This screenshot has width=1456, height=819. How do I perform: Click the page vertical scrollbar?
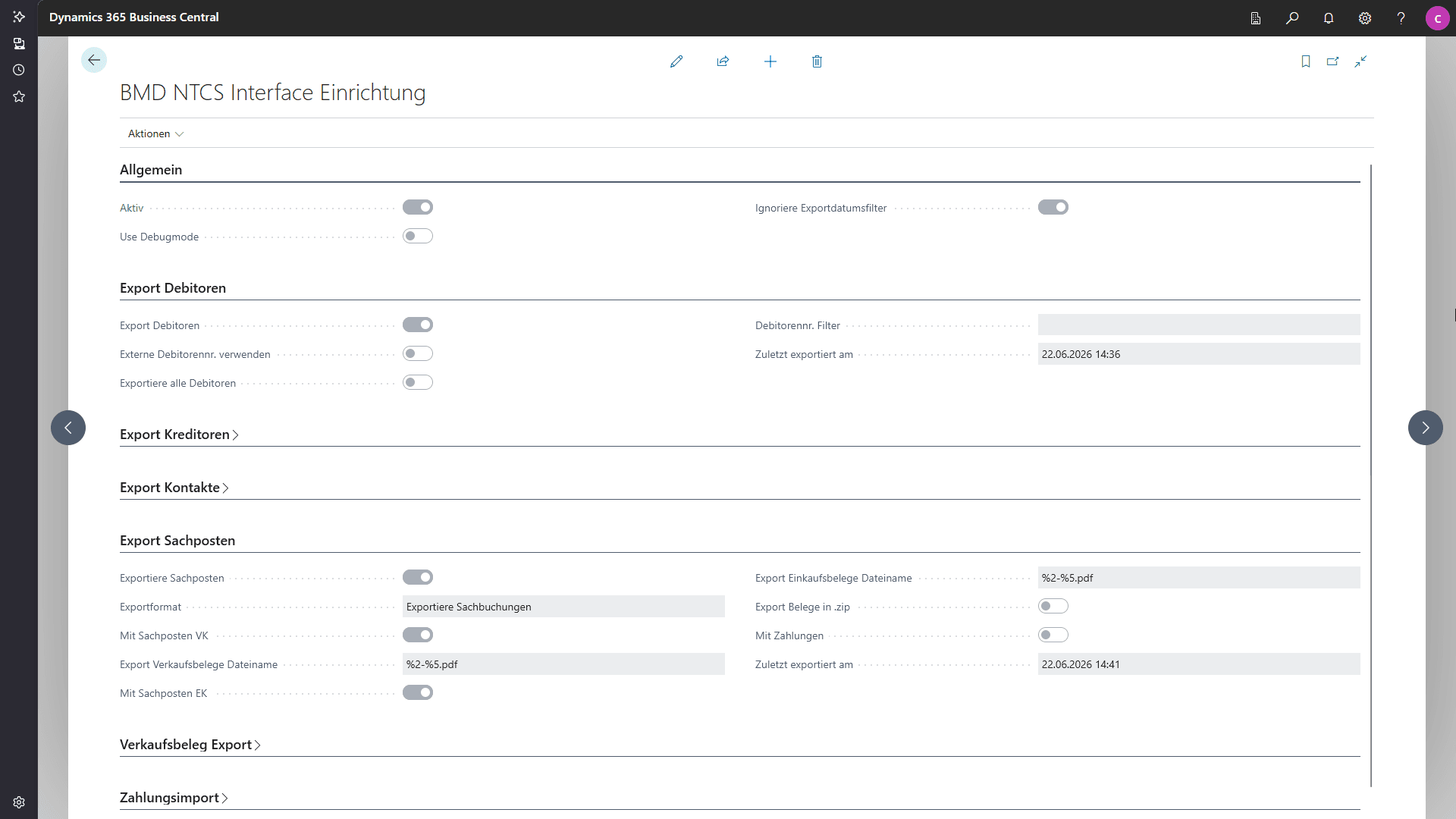[x=1371, y=475]
